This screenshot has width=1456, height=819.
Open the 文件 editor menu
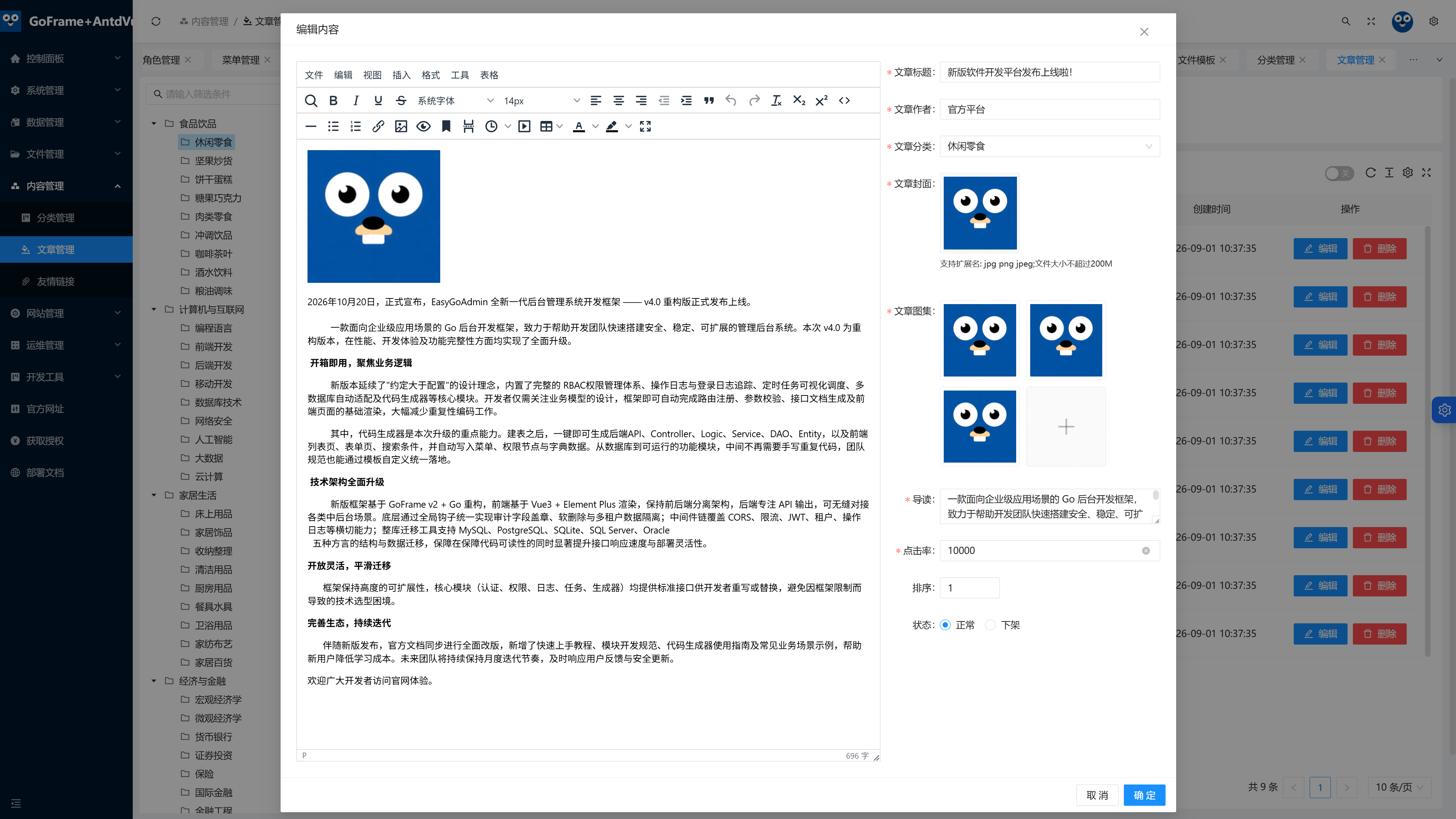(x=314, y=75)
